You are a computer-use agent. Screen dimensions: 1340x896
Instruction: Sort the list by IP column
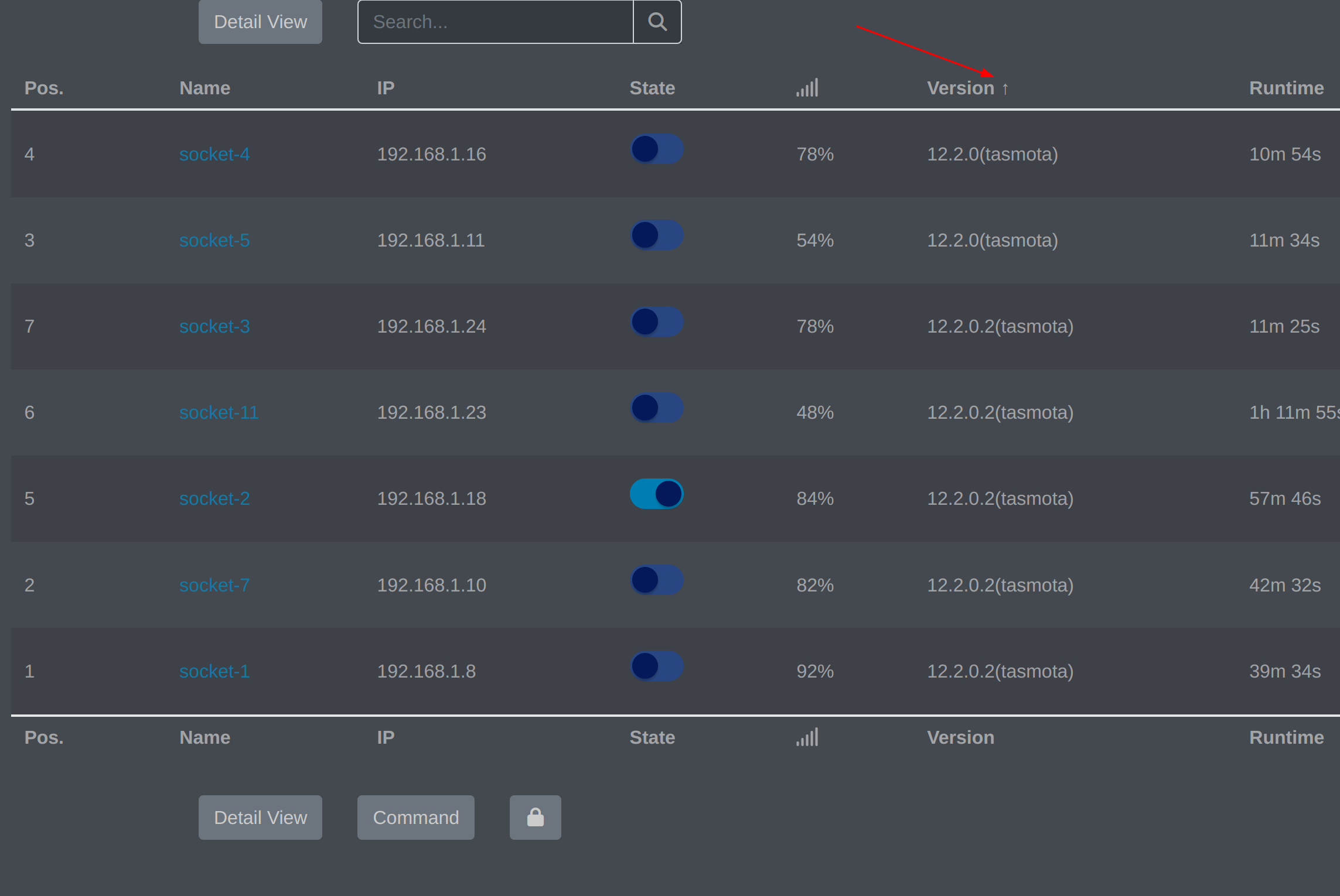point(385,87)
